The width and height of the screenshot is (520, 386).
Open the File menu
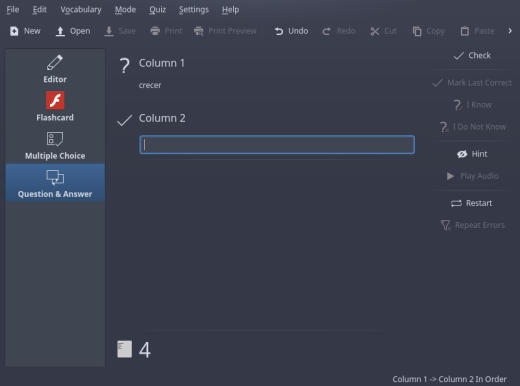[x=13, y=10]
